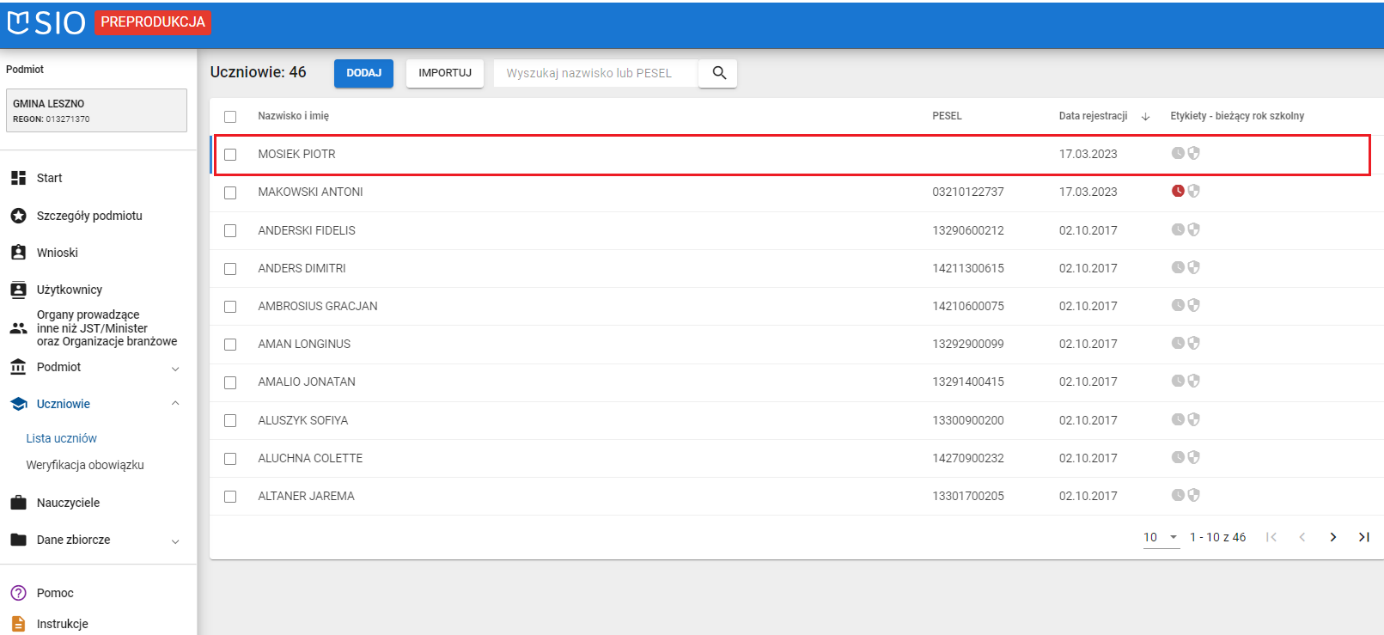Click the sort arrow beside Data rejestracji
1384x635 pixels.
pyautogui.click(x=1145, y=117)
